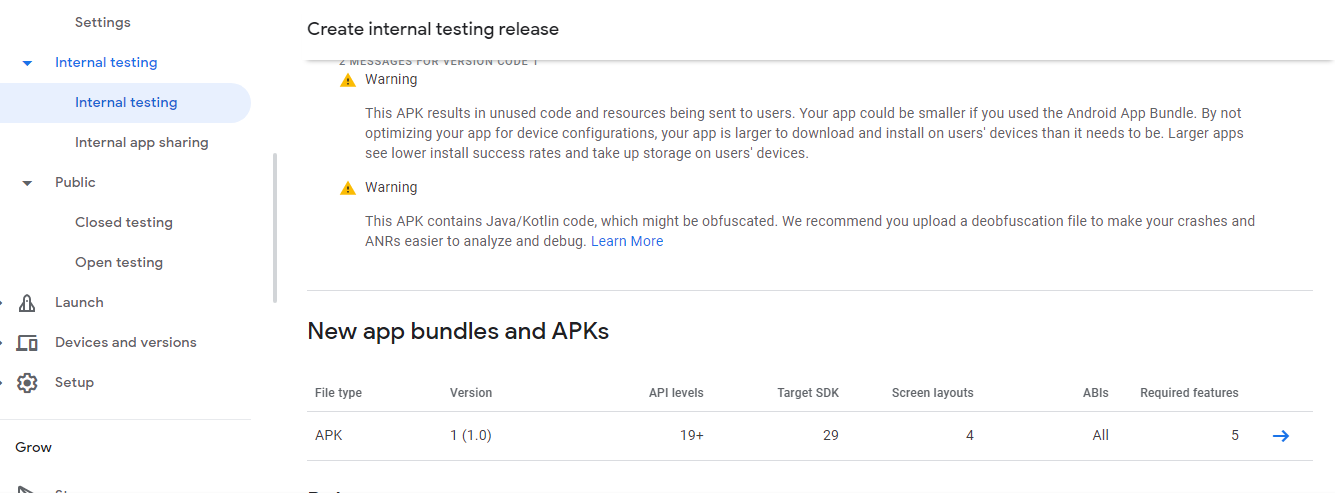Click the Screen layouts value 4
This screenshot has width=1335, height=493.
coord(970,435)
